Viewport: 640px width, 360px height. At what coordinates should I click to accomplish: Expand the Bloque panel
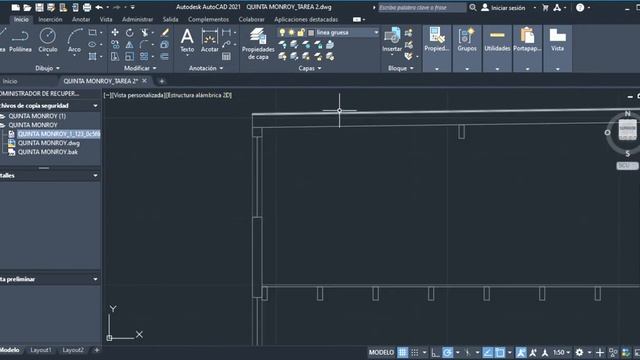tap(401, 68)
